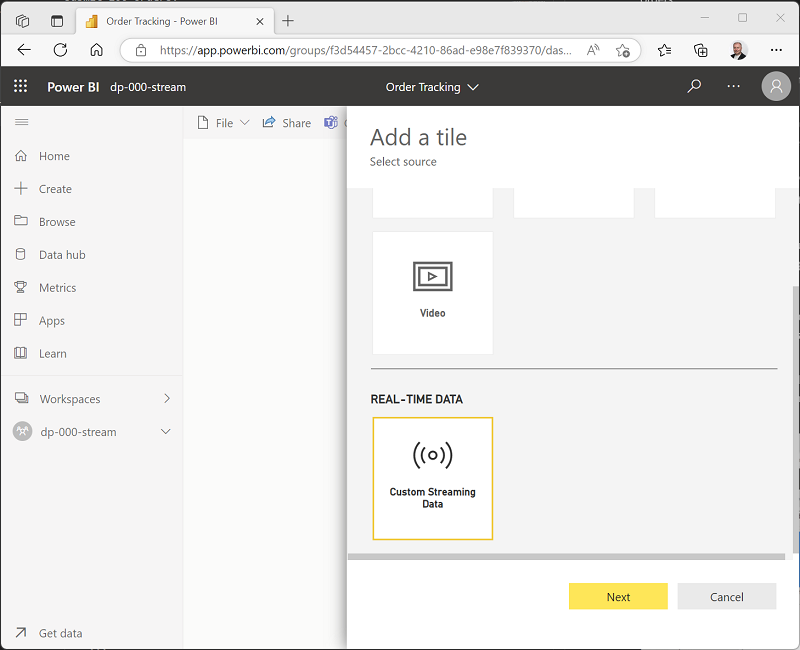The height and width of the screenshot is (650, 800).
Task: Open the browser Favorites list icon
Action: pyautogui.click(x=664, y=50)
